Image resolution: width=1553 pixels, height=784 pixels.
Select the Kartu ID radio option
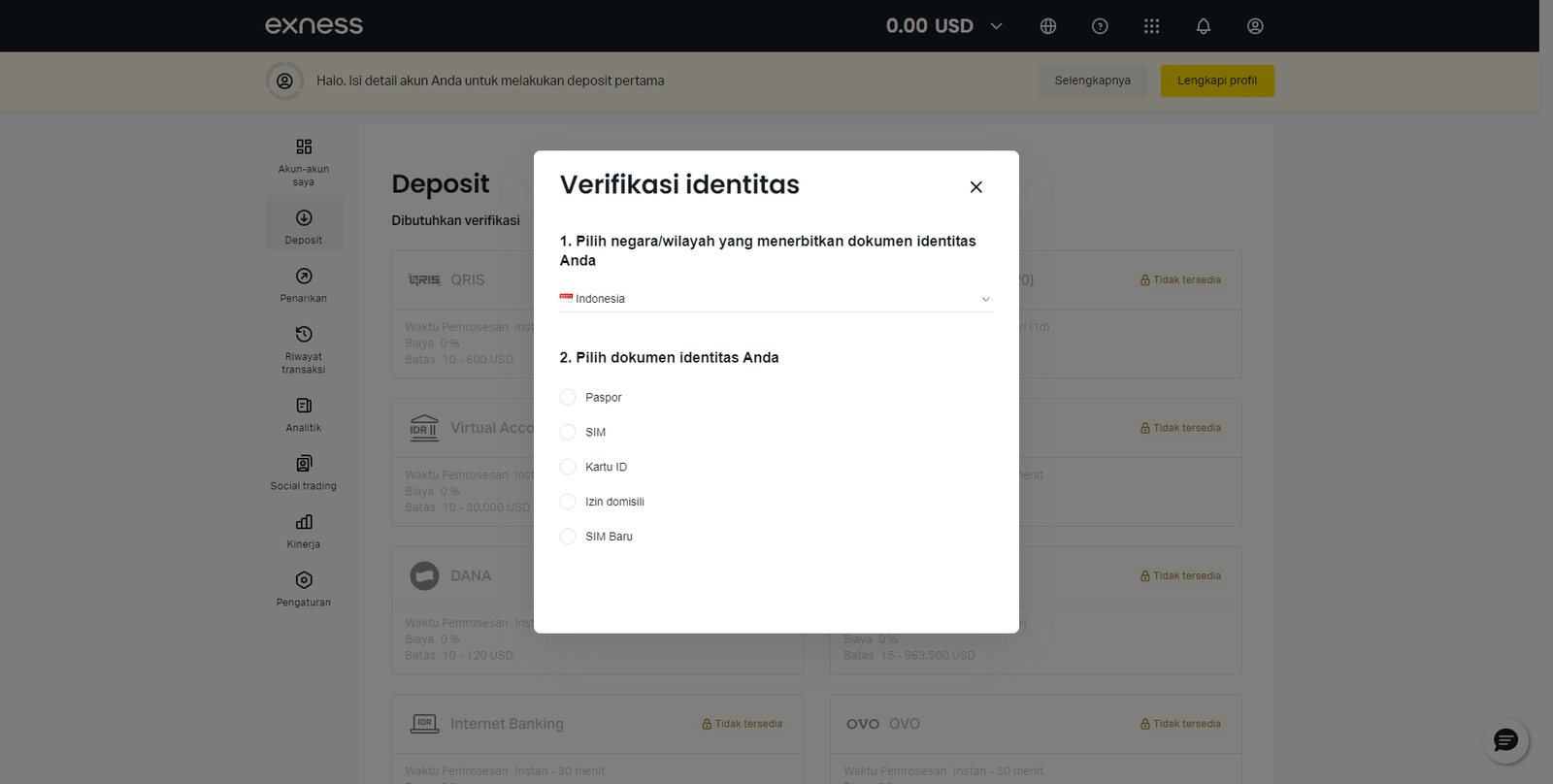click(568, 468)
